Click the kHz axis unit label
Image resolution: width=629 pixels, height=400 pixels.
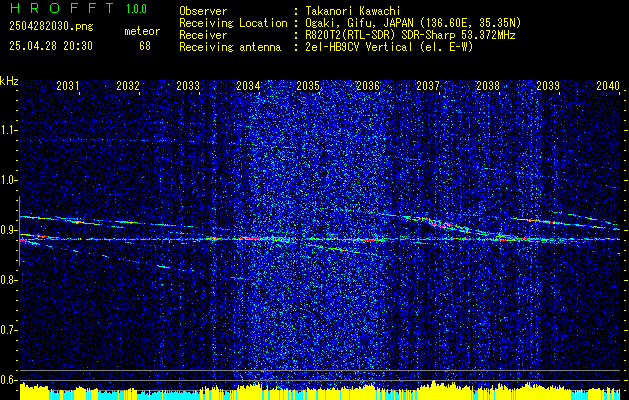(x=9, y=81)
